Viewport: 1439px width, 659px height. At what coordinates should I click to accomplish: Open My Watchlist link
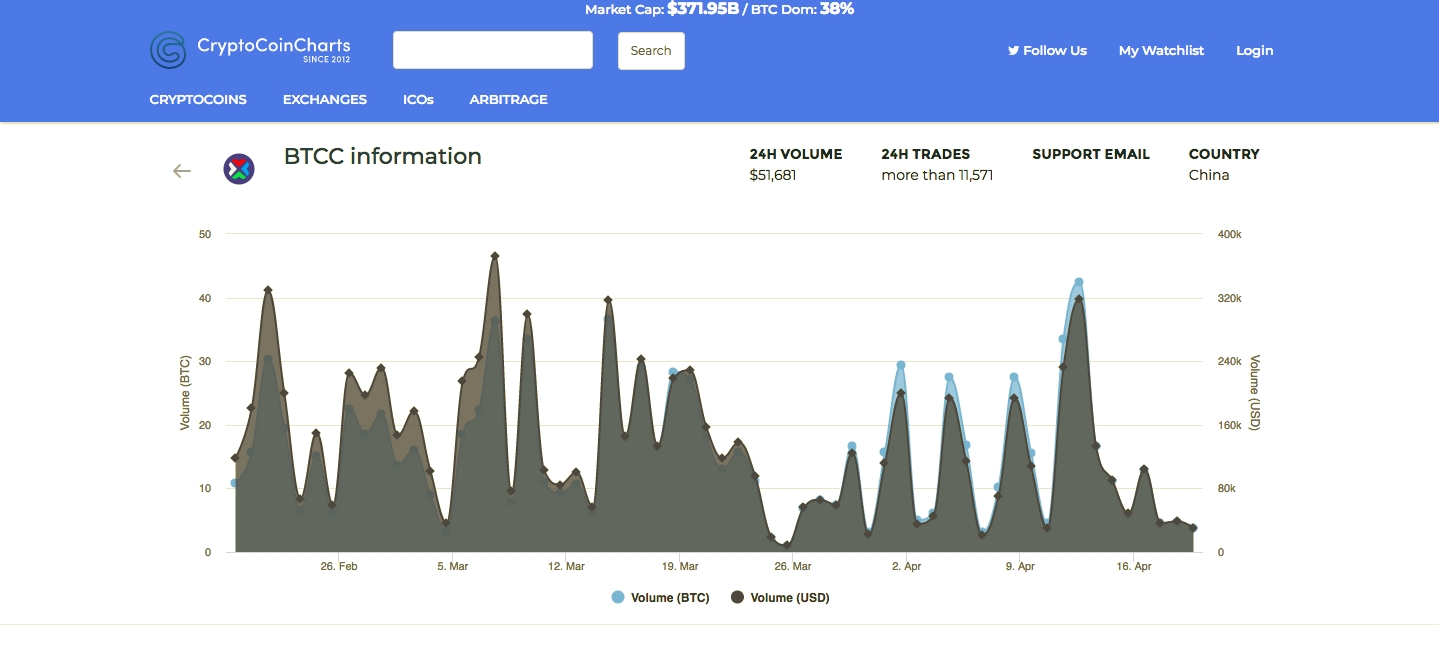point(1161,51)
